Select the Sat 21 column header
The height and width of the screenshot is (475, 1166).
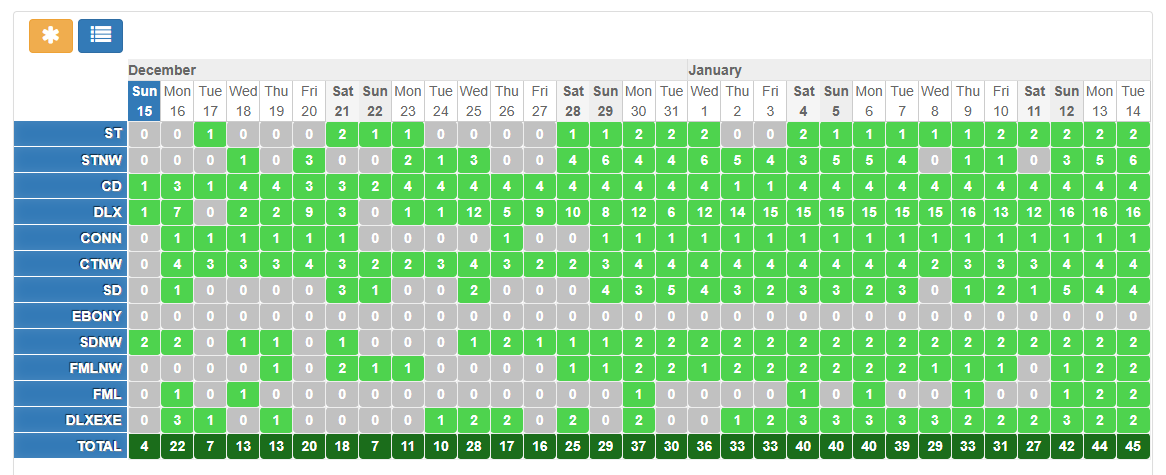click(x=342, y=100)
